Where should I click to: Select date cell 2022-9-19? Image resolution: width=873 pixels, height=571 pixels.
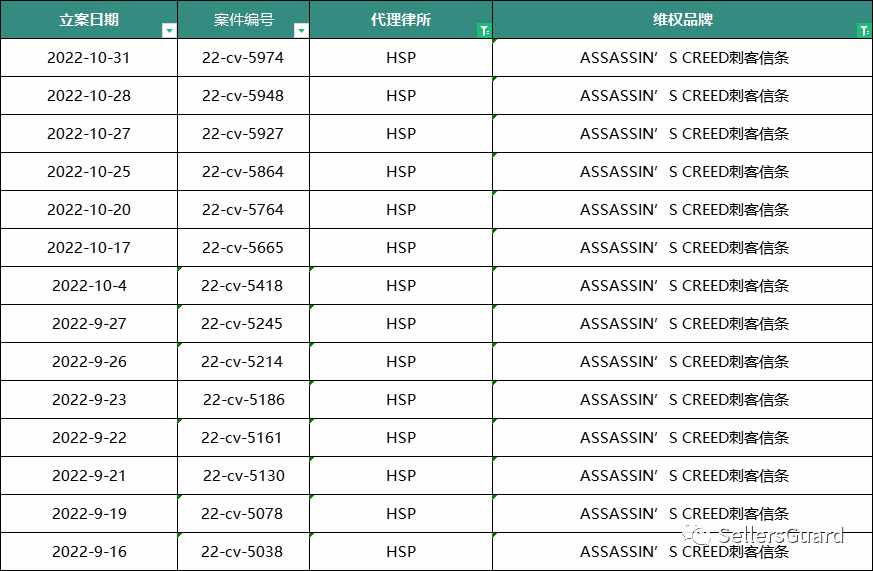tap(89, 514)
